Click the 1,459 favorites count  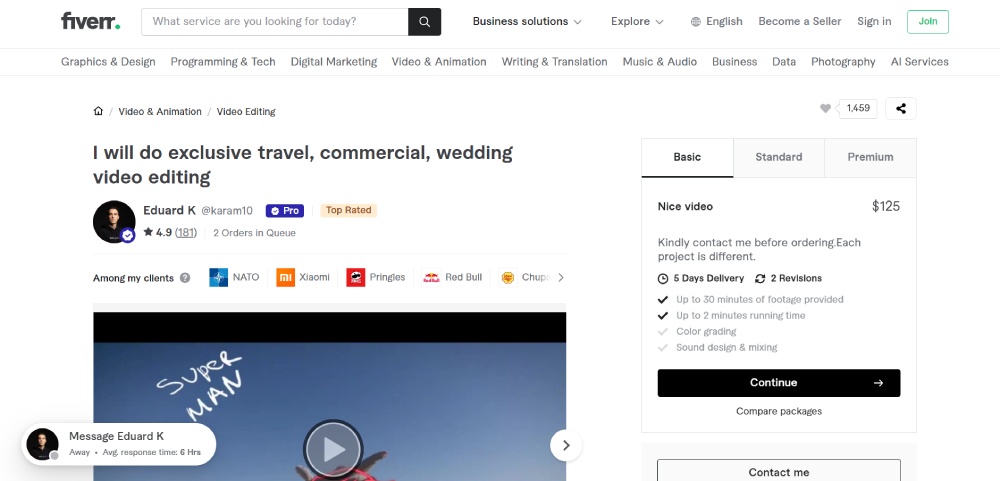click(x=858, y=108)
